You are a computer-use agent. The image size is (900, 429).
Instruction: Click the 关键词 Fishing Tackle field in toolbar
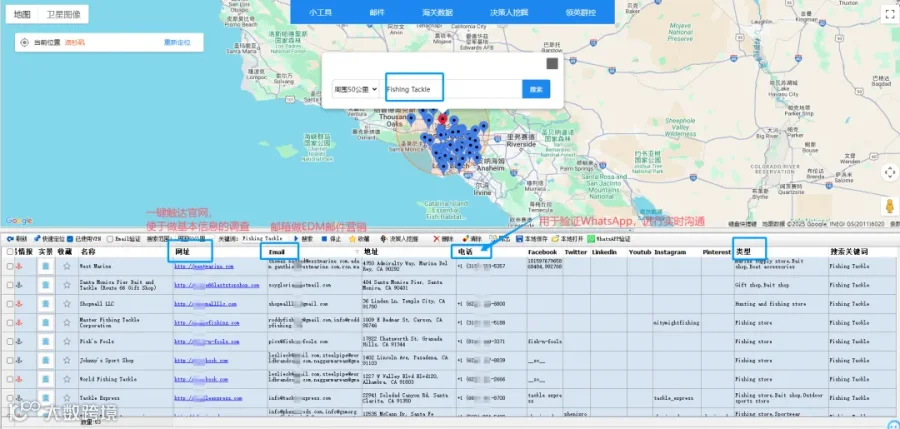[267, 238]
